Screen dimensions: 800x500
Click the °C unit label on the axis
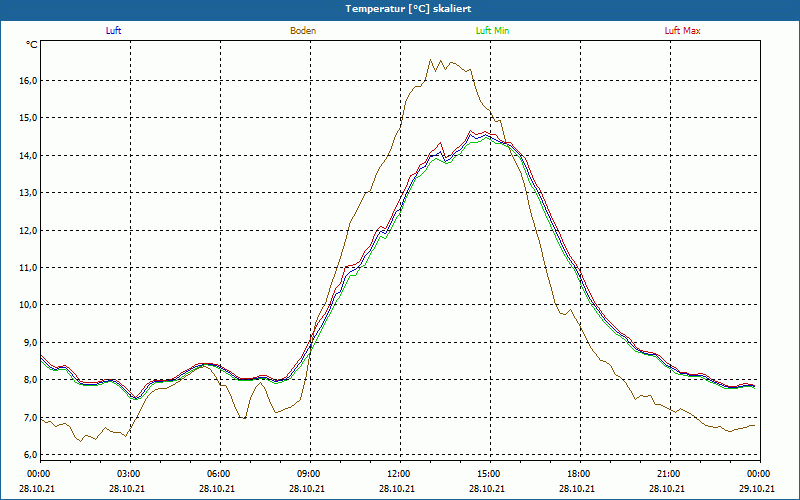(x=32, y=45)
